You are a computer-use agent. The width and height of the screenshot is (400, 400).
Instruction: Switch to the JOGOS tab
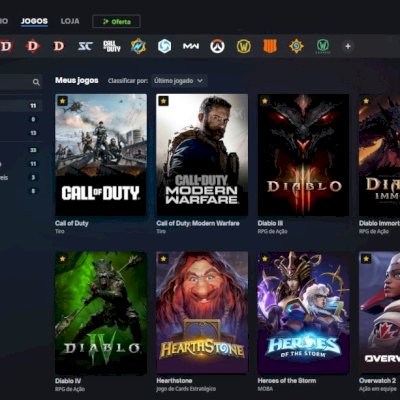pyautogui.click(x=34, y=22)
